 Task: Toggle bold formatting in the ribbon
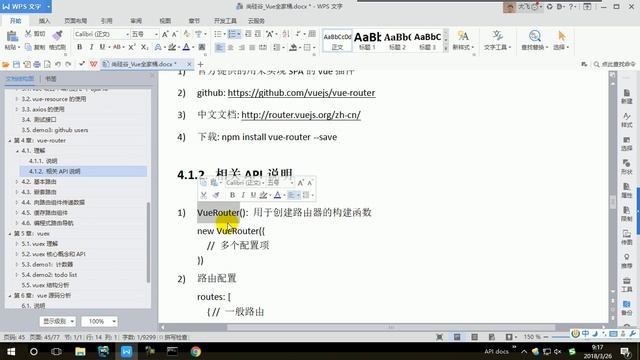80,47
